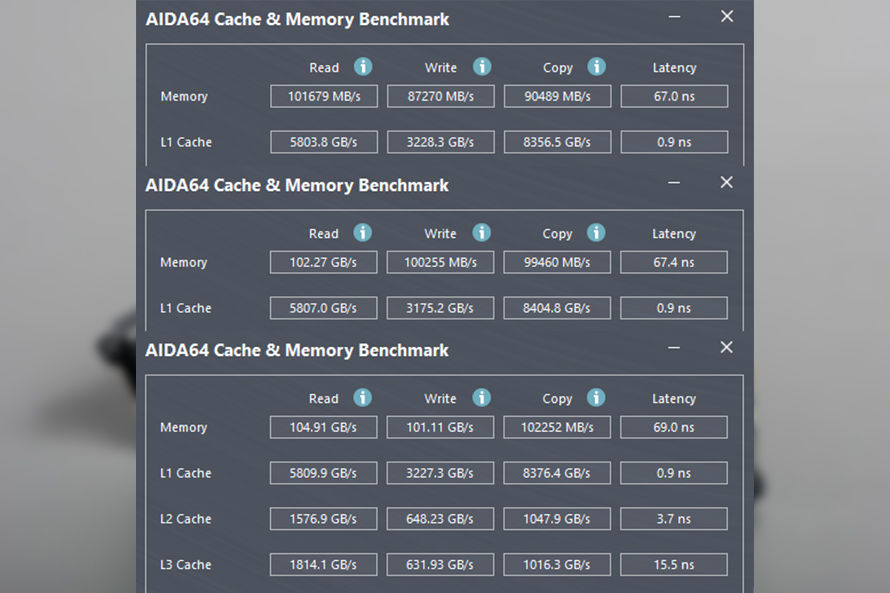The width and height of the screenshot is (890, 593).
Task: Click Write info icon in middle benchmark window
Action: coord(481,233)
